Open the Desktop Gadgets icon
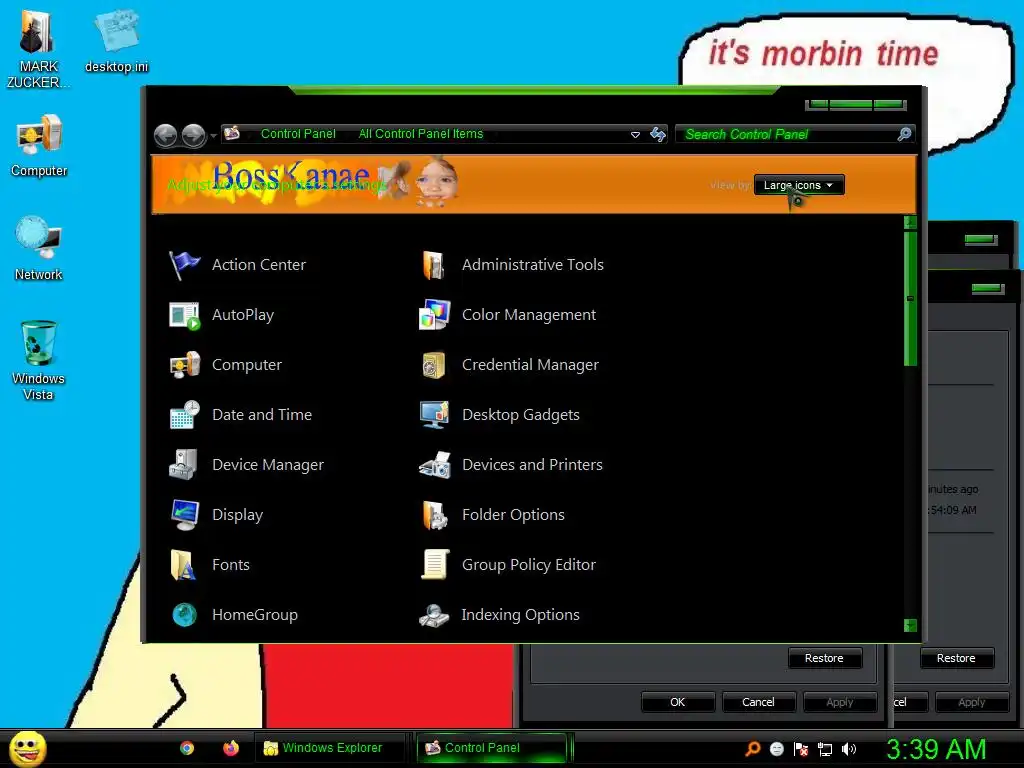Image resolution: width=1024 pixels, height=768 pixels. point(434,415)
